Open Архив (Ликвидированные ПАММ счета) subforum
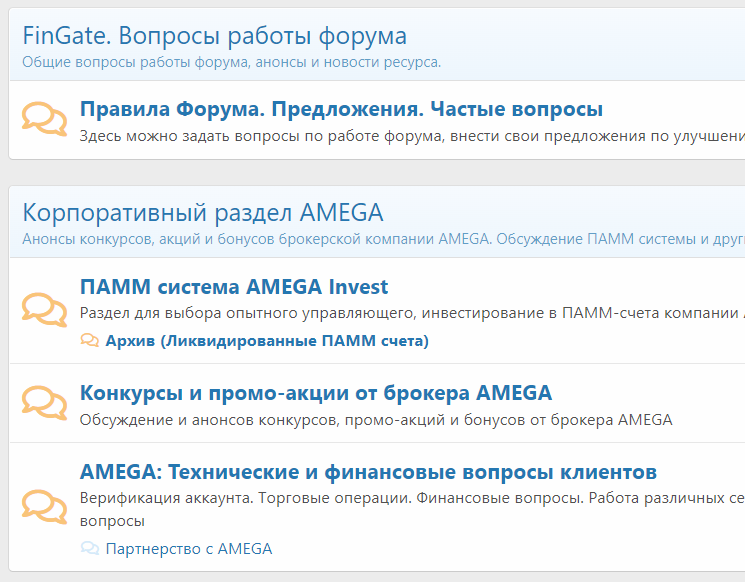This screenshot has height=582, width=745. coord(267,341)
